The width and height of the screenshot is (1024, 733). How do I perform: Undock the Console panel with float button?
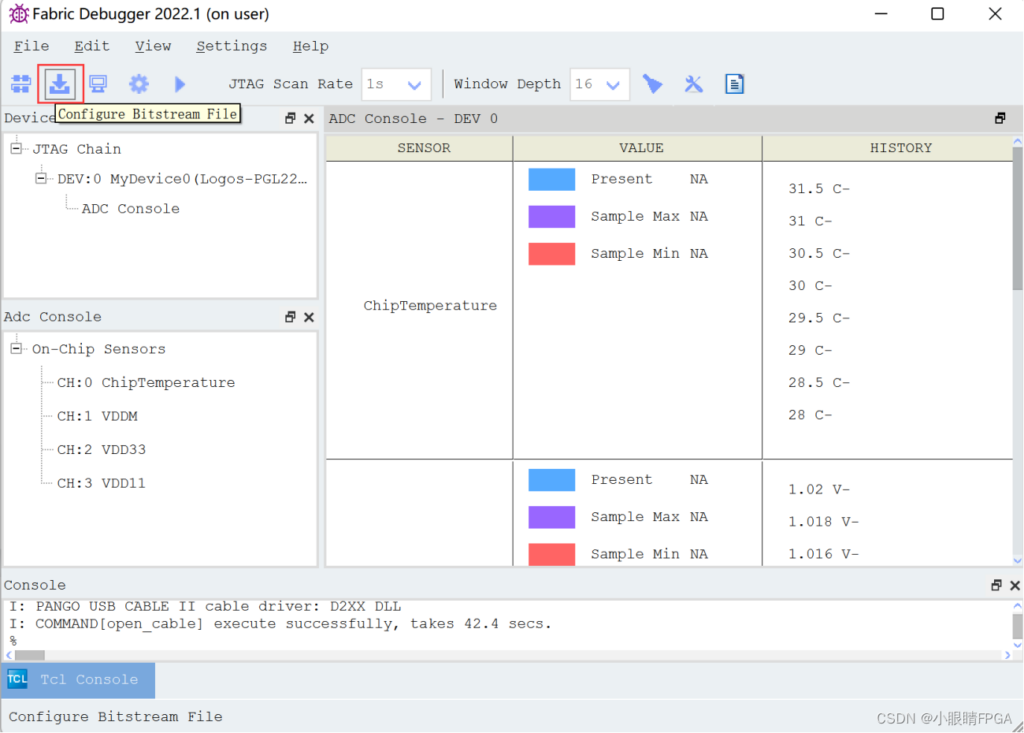[x=996, y=585]
